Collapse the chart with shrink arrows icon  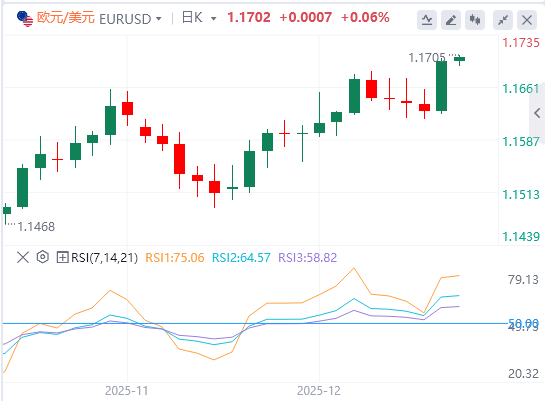(503, 20)
